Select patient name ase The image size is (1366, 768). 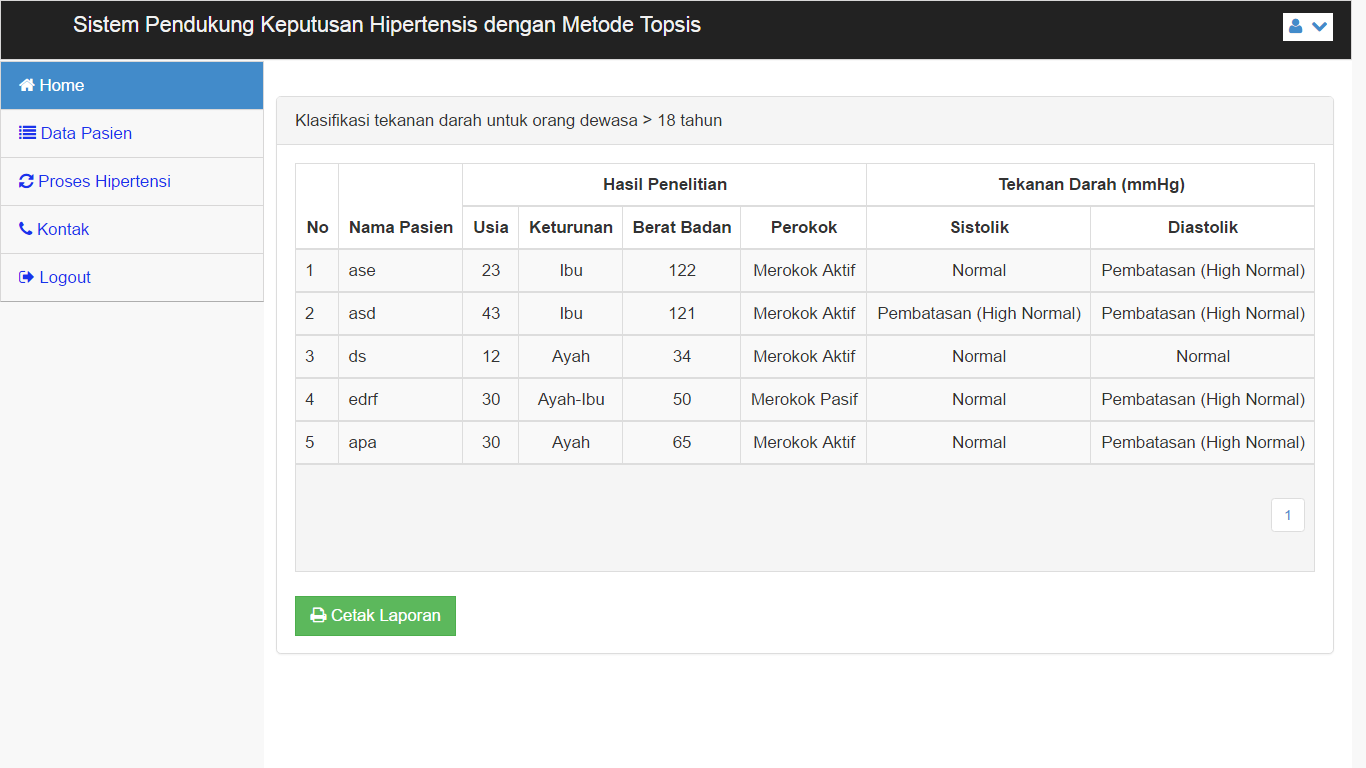tap(362, 270)
